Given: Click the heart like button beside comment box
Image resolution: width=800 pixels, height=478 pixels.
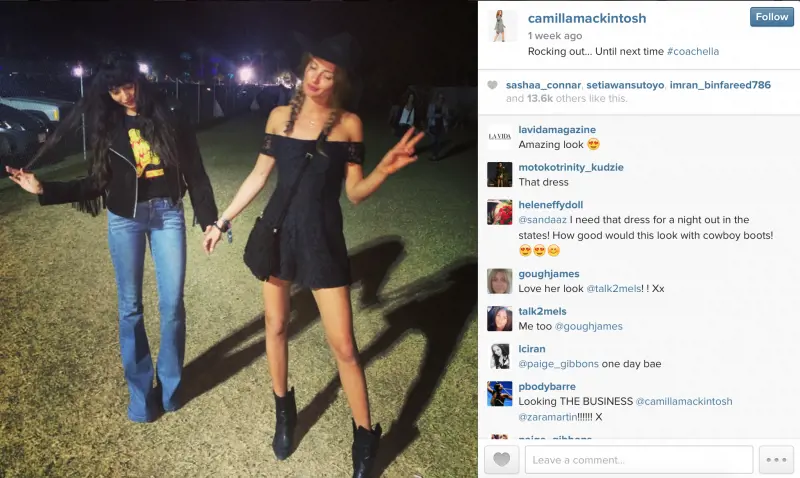Looking at the screenshot, I should (502, 460).
